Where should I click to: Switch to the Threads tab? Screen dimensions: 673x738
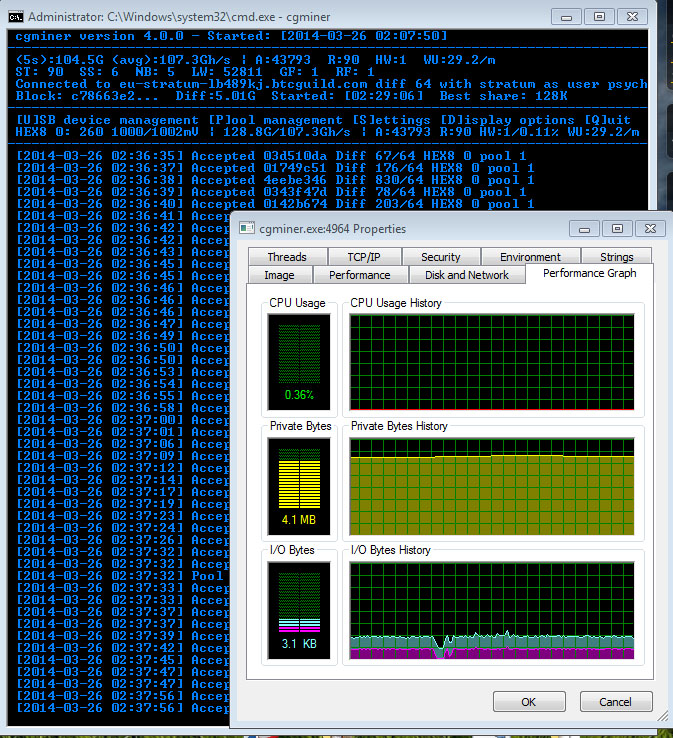[x=287, y=257]
